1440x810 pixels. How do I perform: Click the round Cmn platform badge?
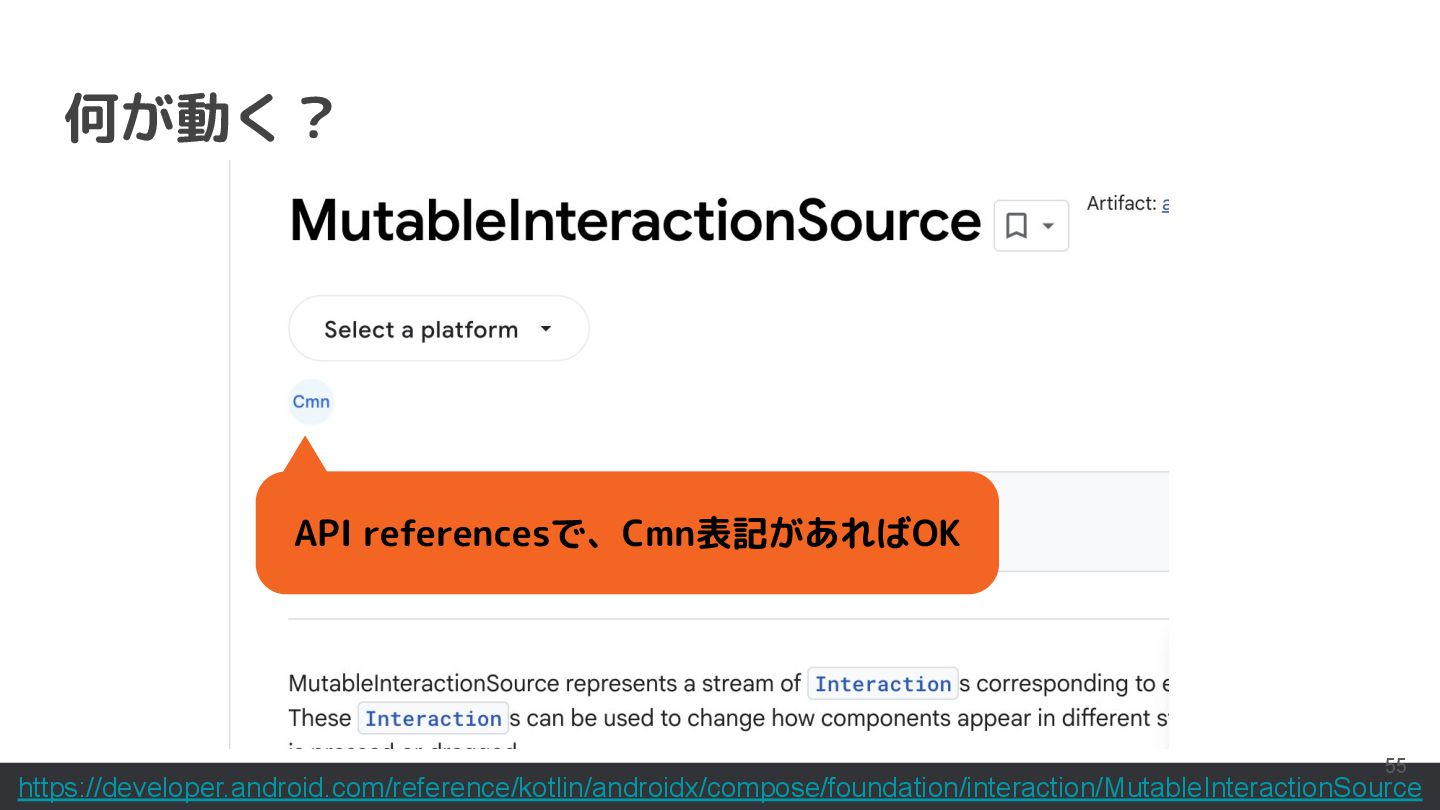311,402
